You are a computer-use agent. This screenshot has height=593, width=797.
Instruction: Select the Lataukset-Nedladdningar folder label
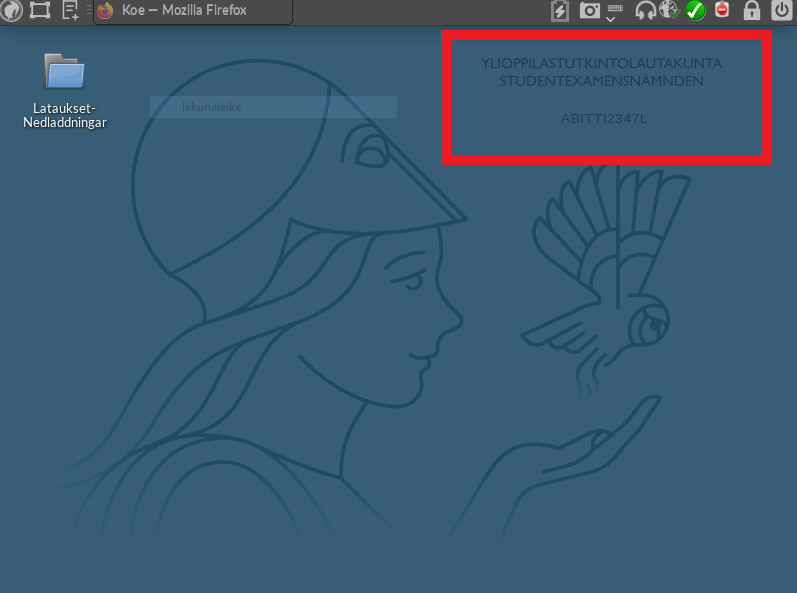coord(64,115)
